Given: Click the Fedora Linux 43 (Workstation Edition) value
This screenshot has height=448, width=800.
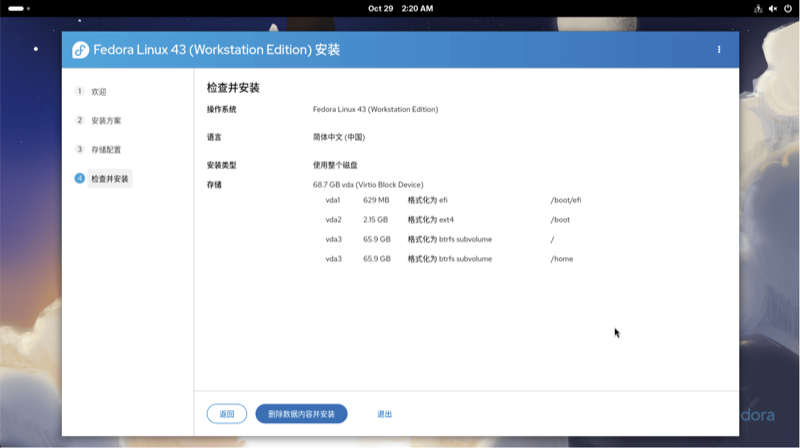Looking at the screenshot, I should [x=376, y=109].
